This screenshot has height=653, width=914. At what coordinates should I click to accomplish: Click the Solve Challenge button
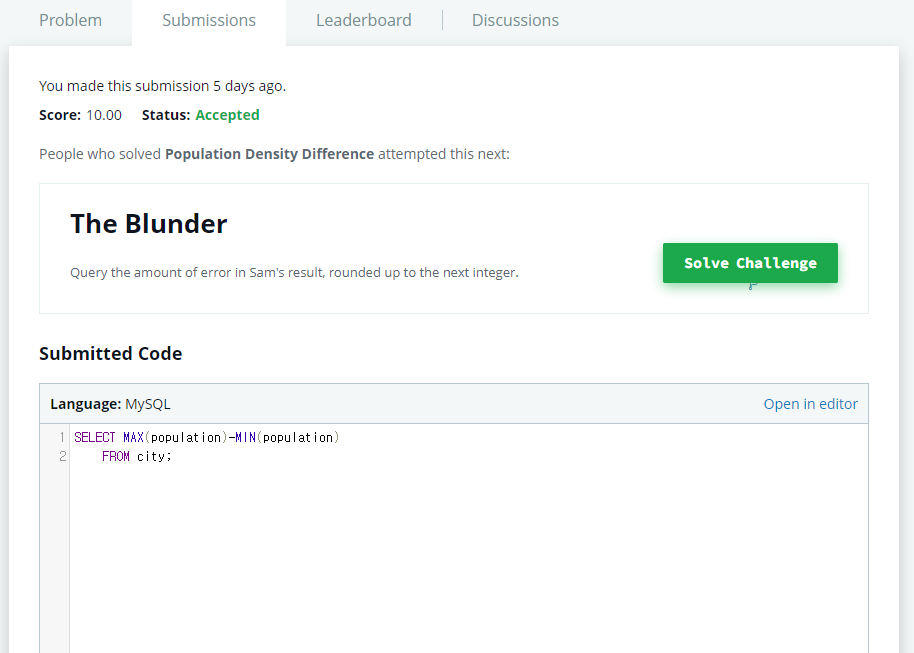pos(750,263)
